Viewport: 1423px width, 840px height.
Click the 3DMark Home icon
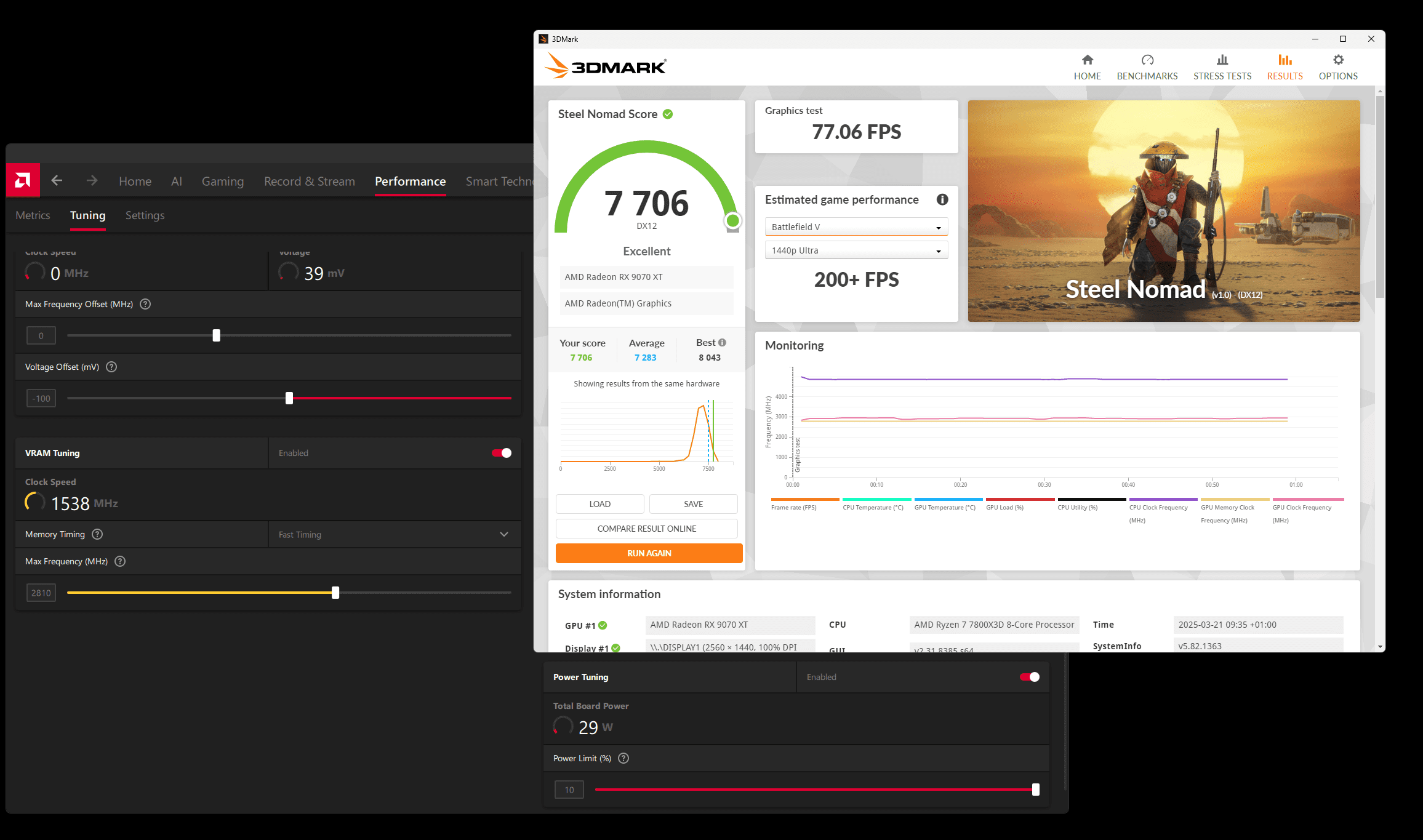tap(1088, 60)
